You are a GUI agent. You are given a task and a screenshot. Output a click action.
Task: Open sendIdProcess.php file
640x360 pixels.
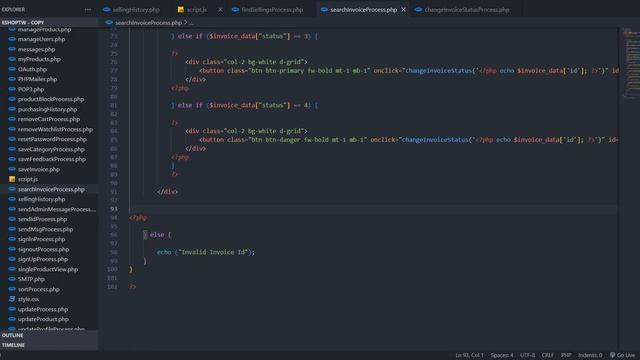[x=42, y=219]
